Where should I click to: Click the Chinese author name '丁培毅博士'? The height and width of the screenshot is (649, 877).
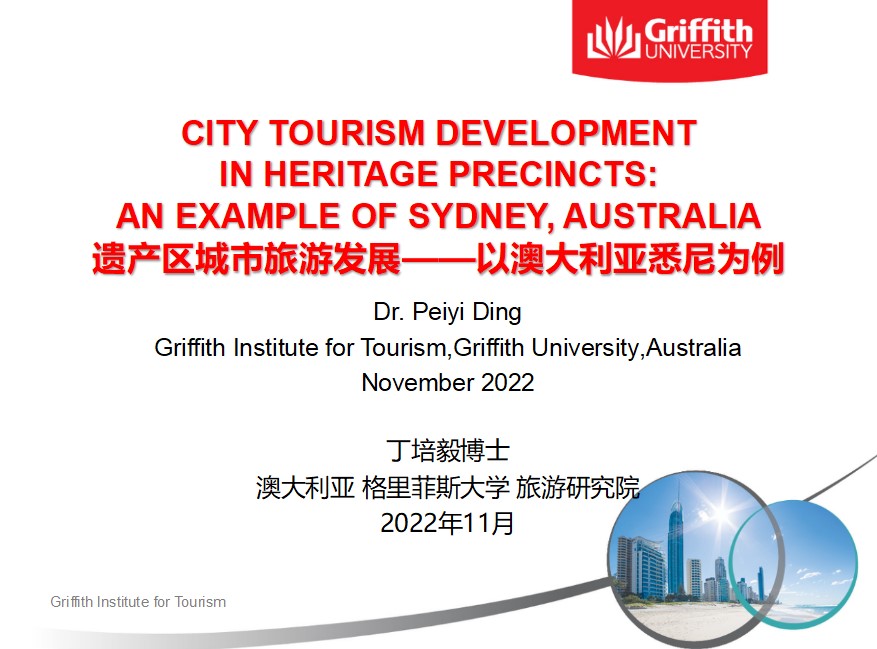pyautogui.click(x=447, y=450)
